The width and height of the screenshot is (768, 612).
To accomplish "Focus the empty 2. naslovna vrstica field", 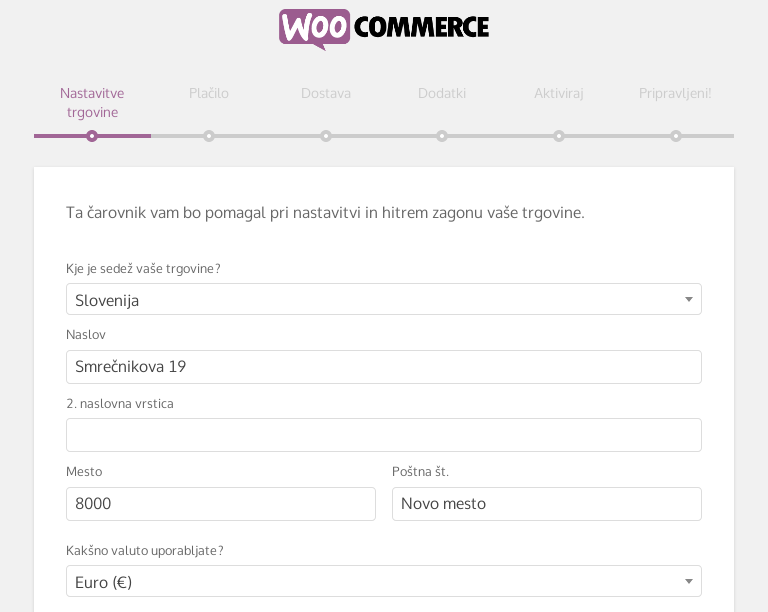I will coord(384,435).
